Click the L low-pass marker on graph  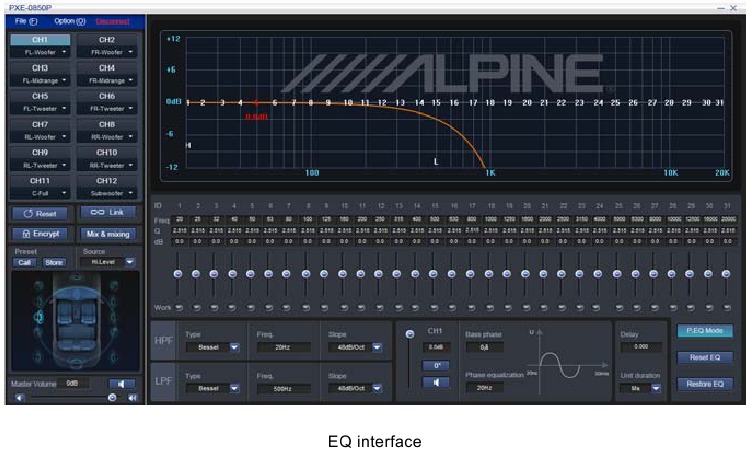pyautogui.click(x=436, y=162)
